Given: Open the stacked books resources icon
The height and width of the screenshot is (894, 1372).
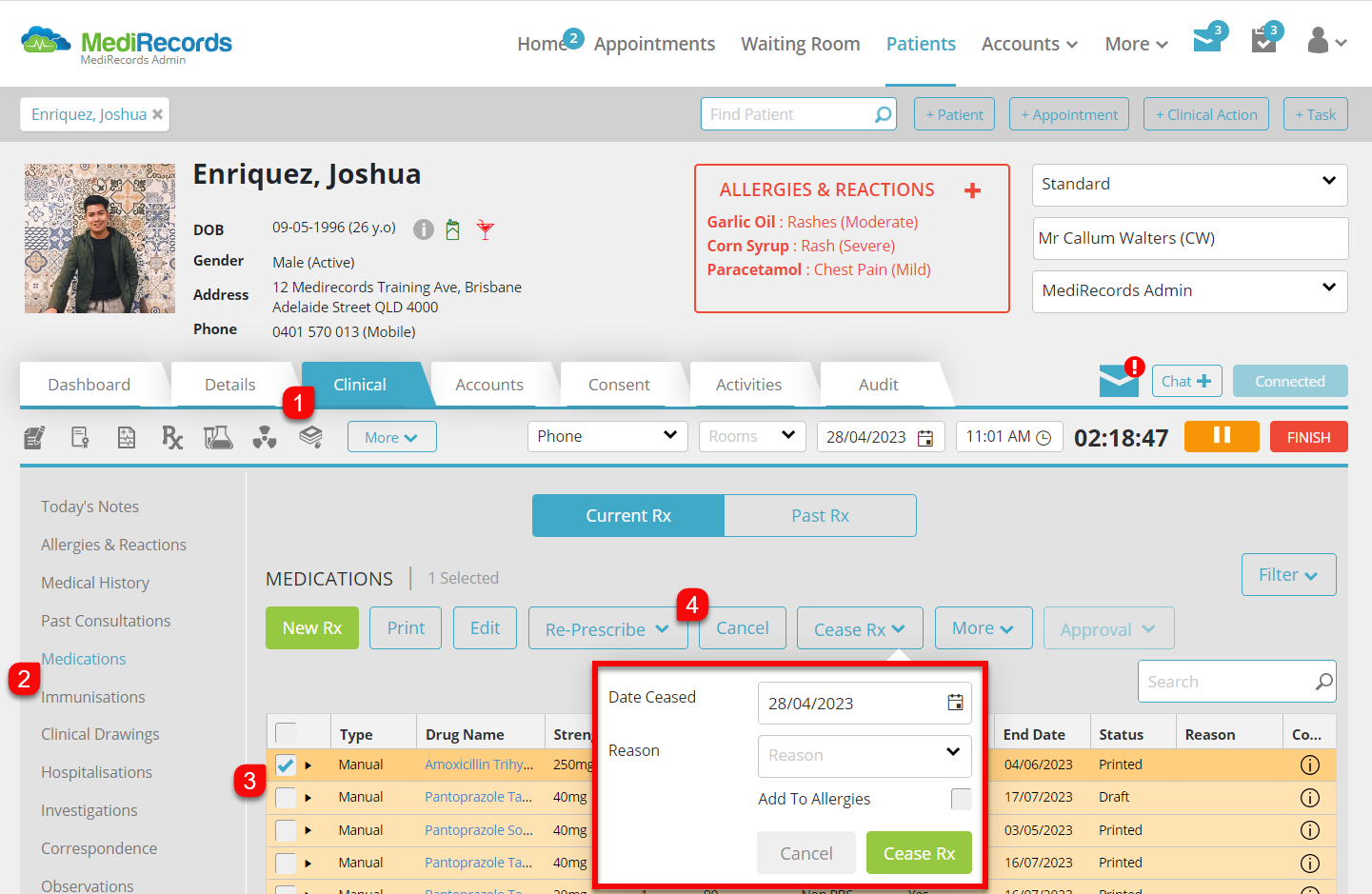Looking at the screenshot, I should click(310, 436).
